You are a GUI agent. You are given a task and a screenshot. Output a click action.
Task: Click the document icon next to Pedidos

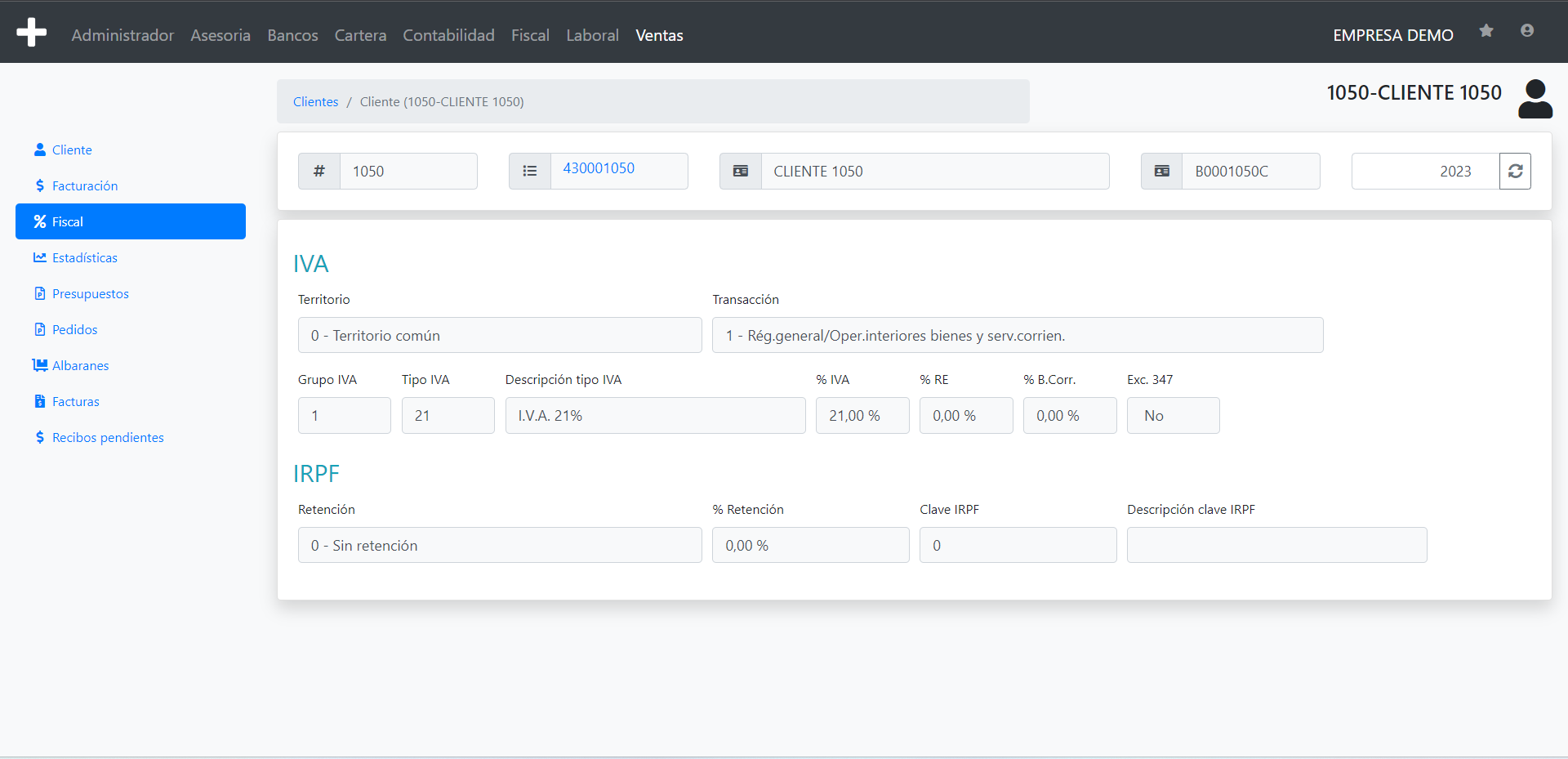[40, 329]
